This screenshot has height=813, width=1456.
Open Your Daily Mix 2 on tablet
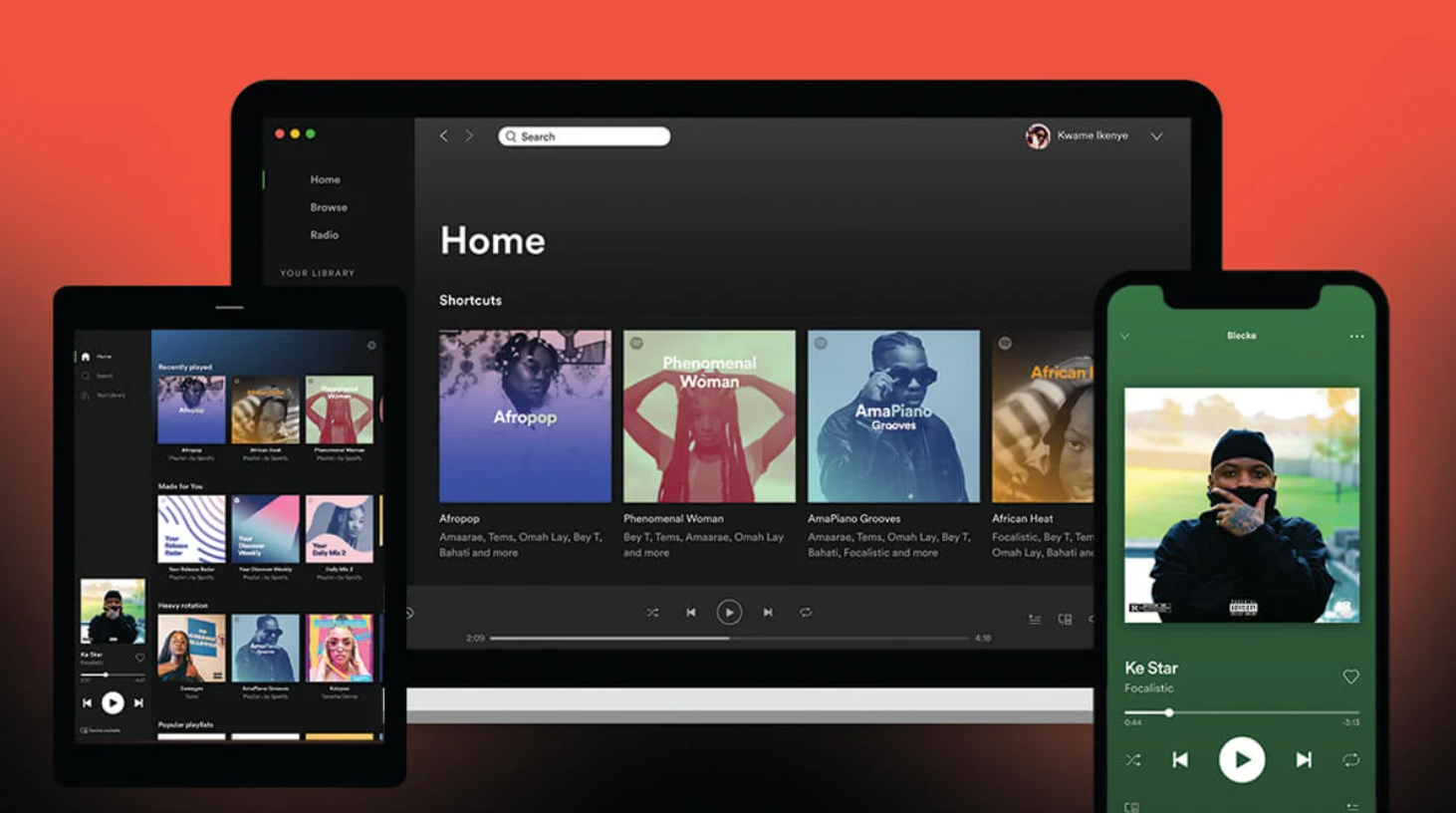340,529
